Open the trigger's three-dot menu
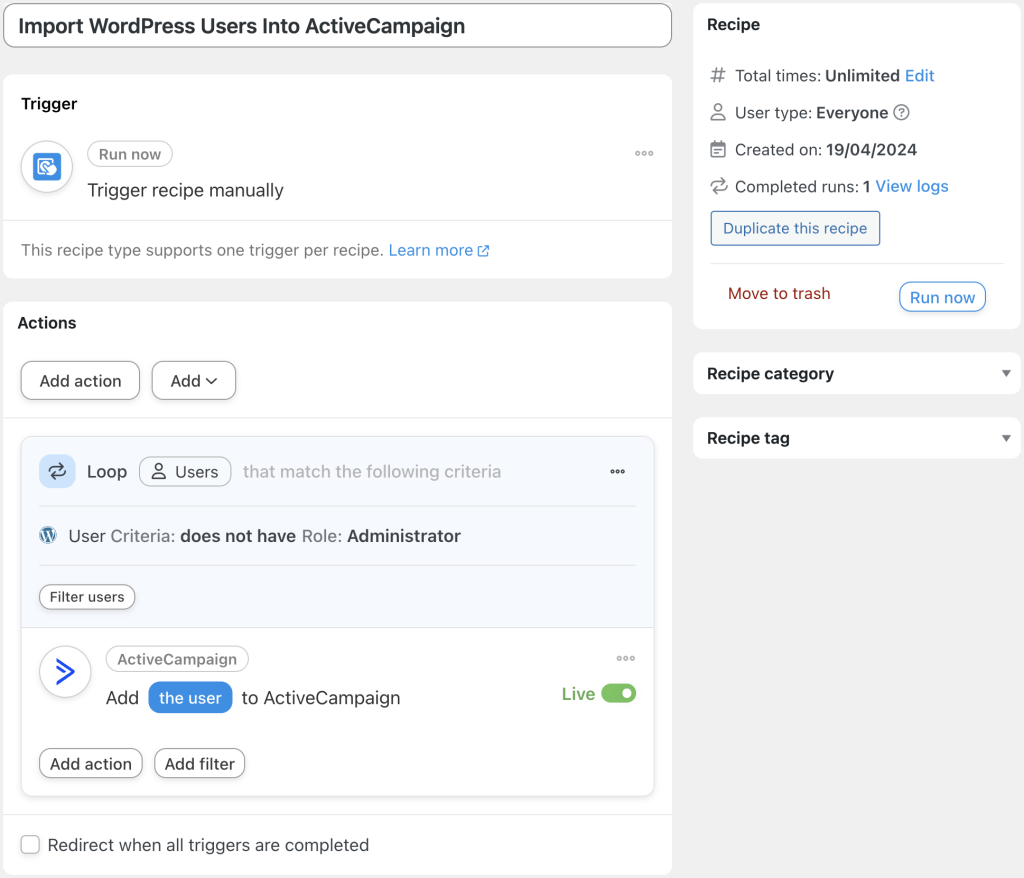Screen dimensions: 1024x878 pos(644,153)
